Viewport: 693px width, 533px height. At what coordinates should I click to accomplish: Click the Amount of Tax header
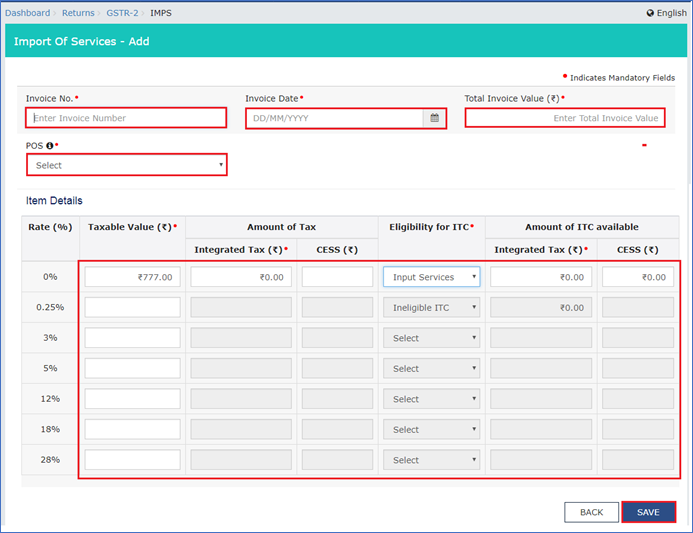tap(282, 227)
